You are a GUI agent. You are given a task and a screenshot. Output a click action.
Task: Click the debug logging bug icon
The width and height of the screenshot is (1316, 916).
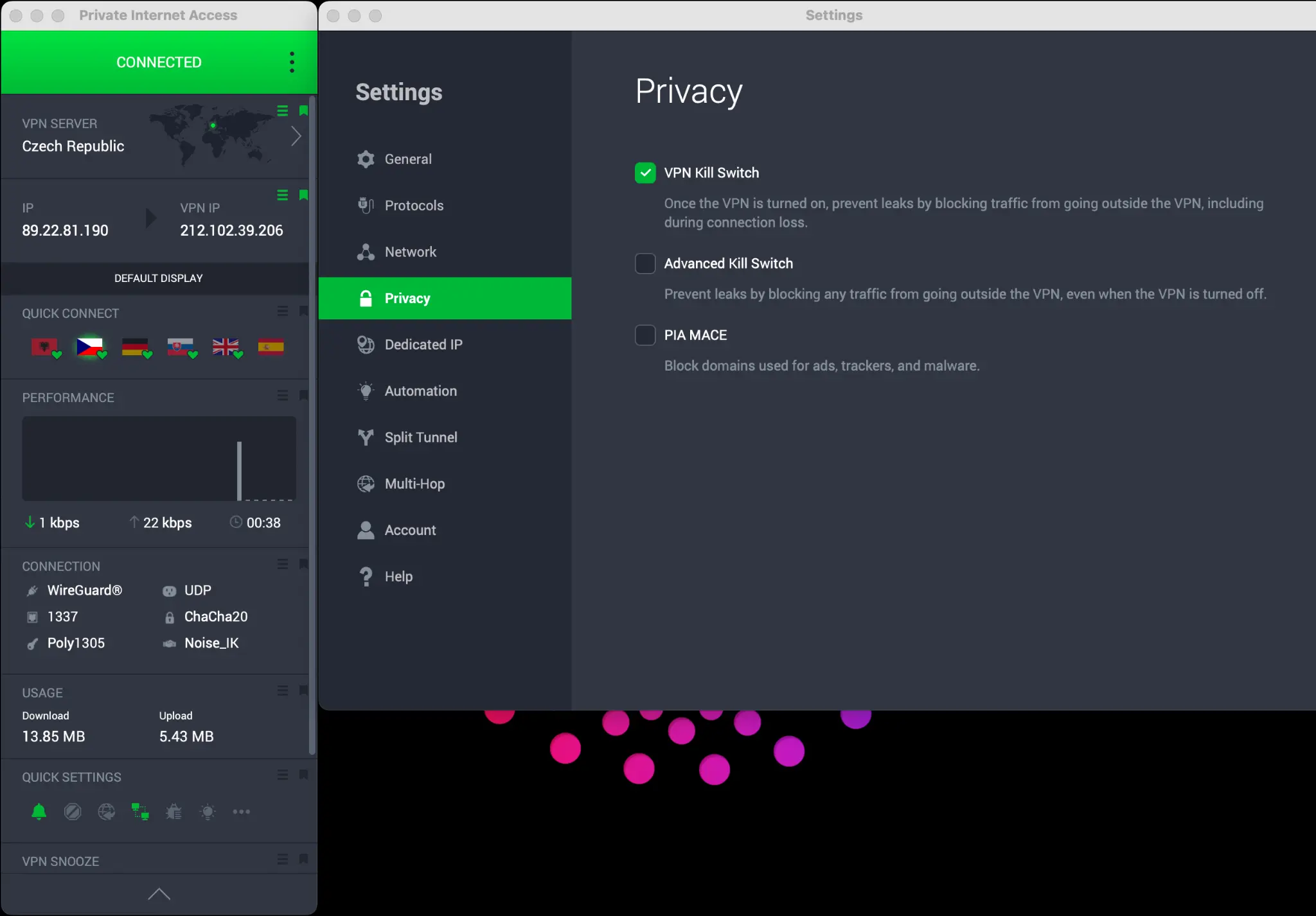173,812
